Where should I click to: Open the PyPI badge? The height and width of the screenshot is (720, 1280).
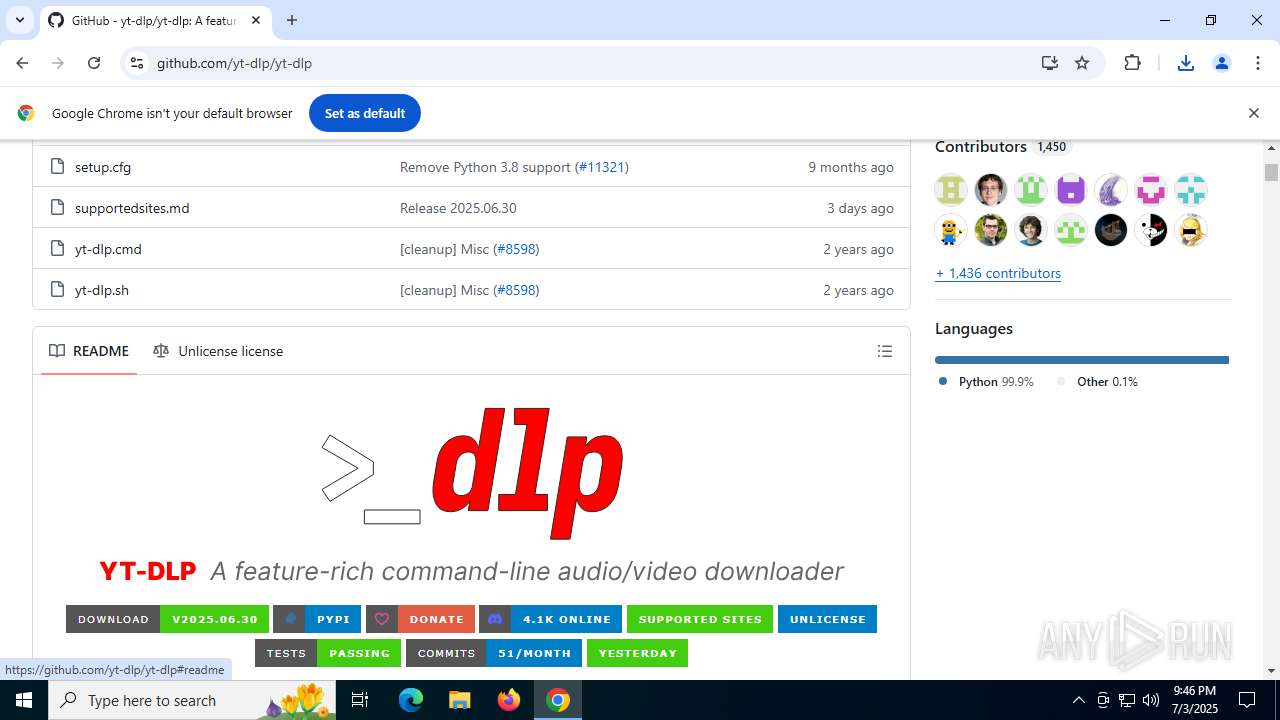pyautogui.click(x=317, y=619)
